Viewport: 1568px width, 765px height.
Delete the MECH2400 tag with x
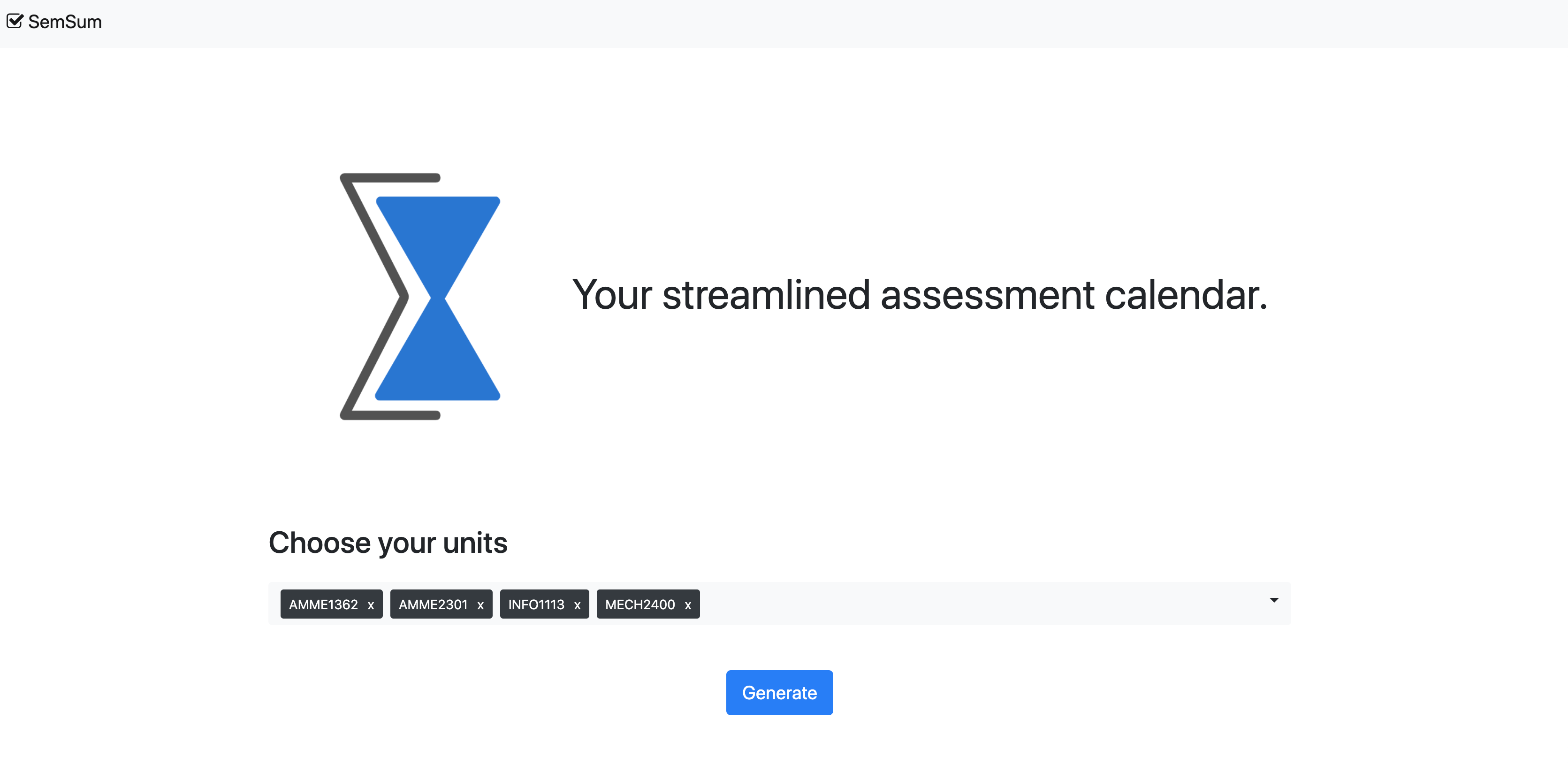click(688, 605)
